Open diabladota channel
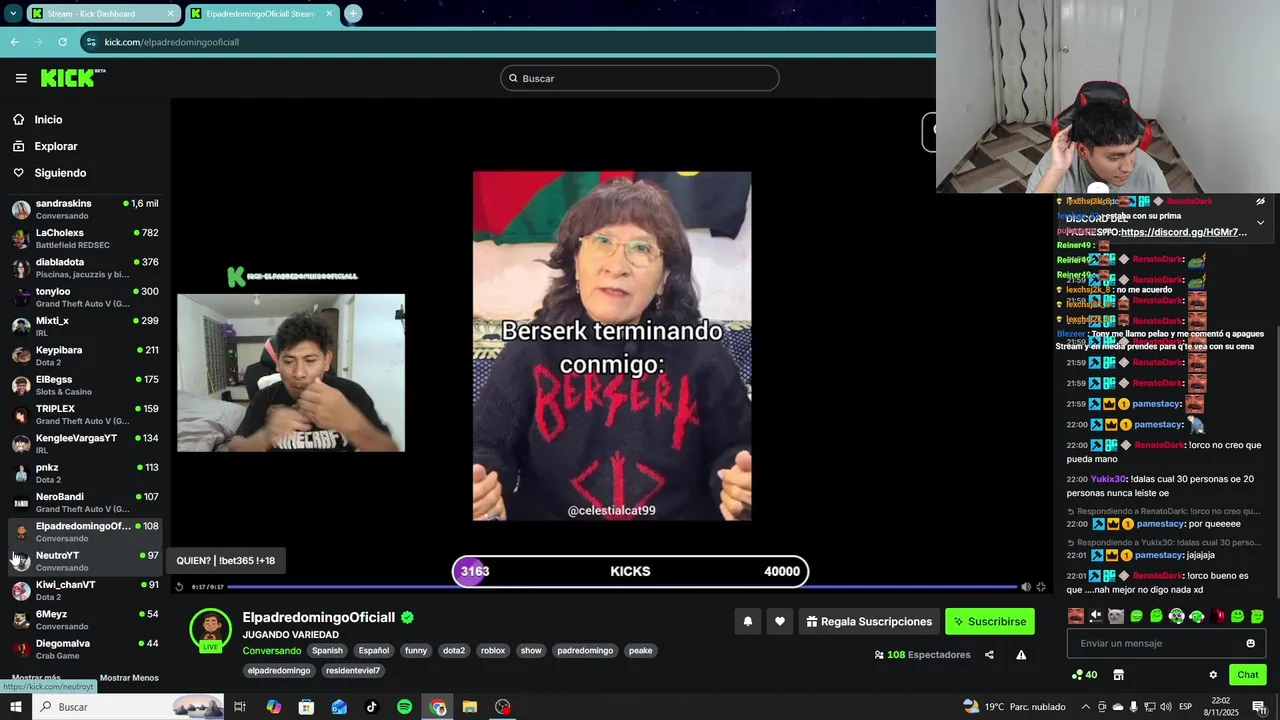This screenshot has height=720, width=1280. click(85, 268)
